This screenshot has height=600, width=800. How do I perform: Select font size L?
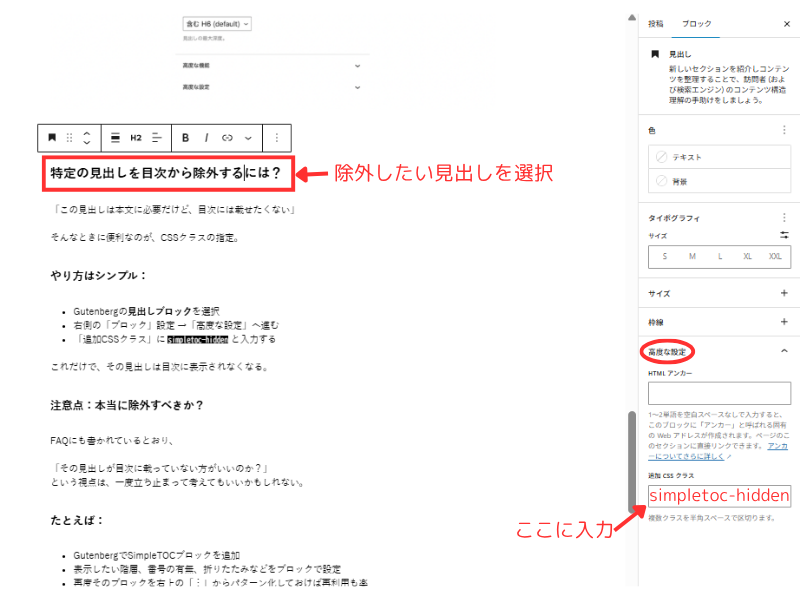click(720, 256)
